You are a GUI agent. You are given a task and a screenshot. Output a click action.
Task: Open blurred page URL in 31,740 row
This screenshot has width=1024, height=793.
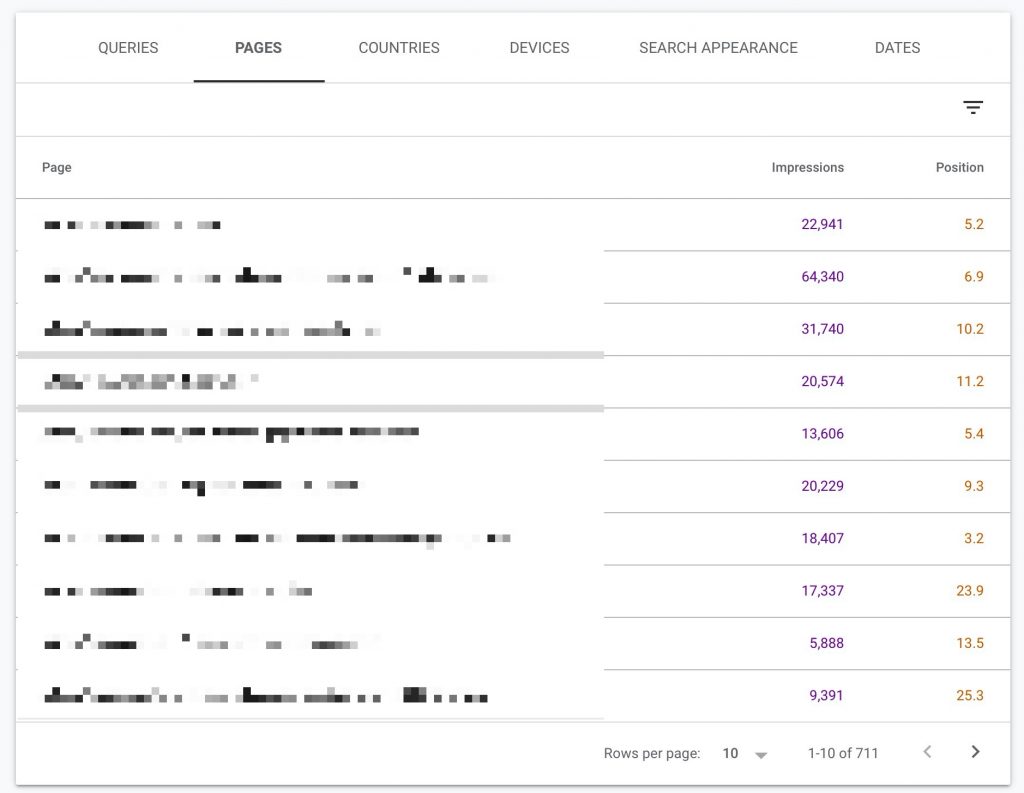(x=212, y=329)
